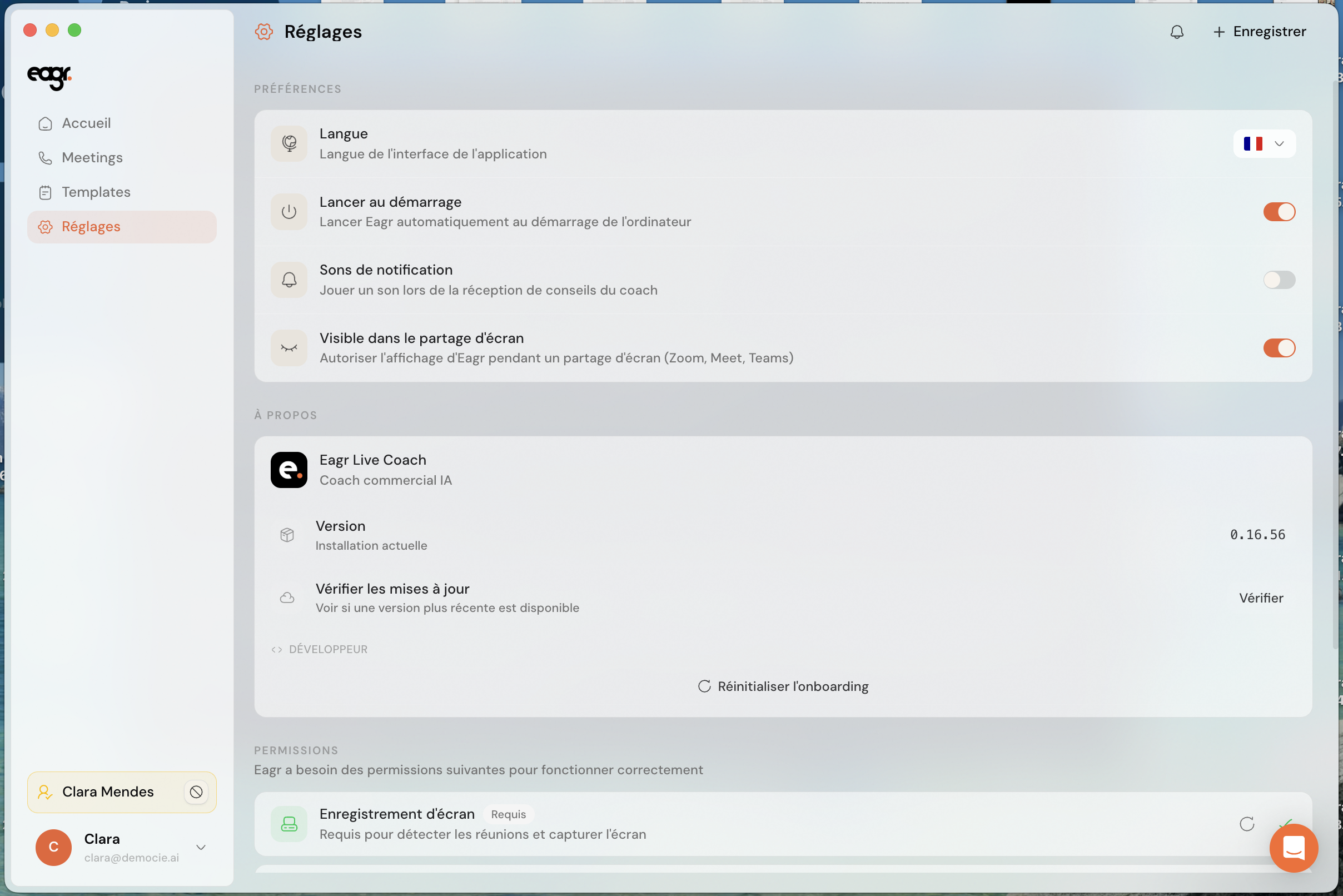The image size is (1343, 896).
Task: Click the block icon beside Clara Mendes
Action: point(196,792)
